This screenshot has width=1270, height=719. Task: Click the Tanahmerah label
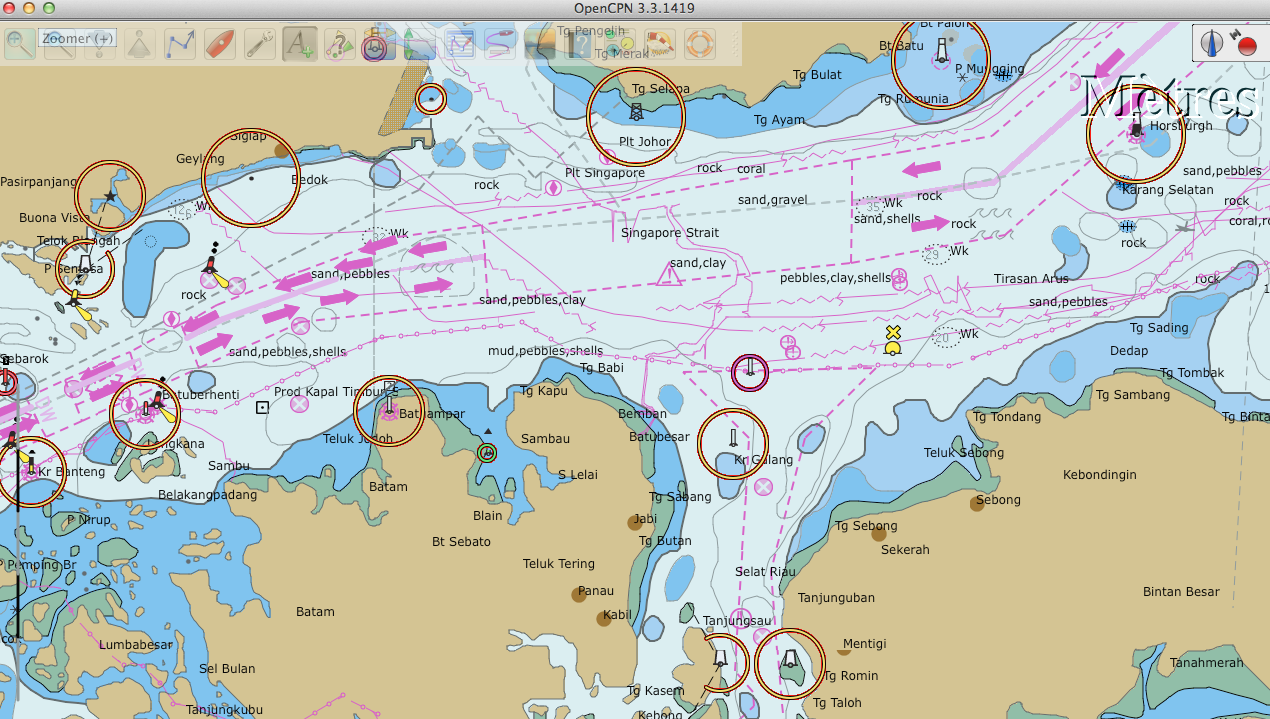click(x=1207, y=663)
